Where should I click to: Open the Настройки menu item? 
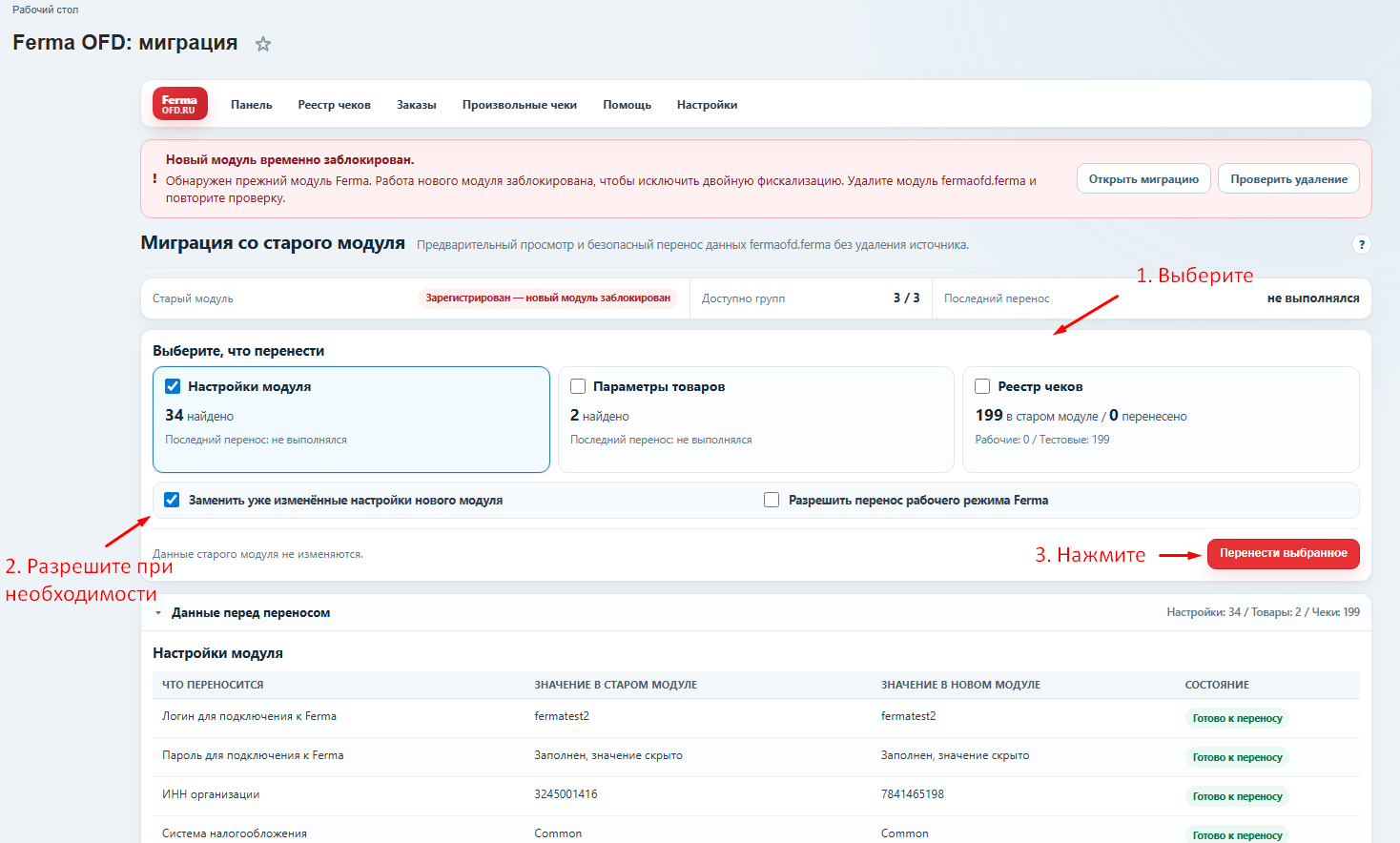click(708, 105)
